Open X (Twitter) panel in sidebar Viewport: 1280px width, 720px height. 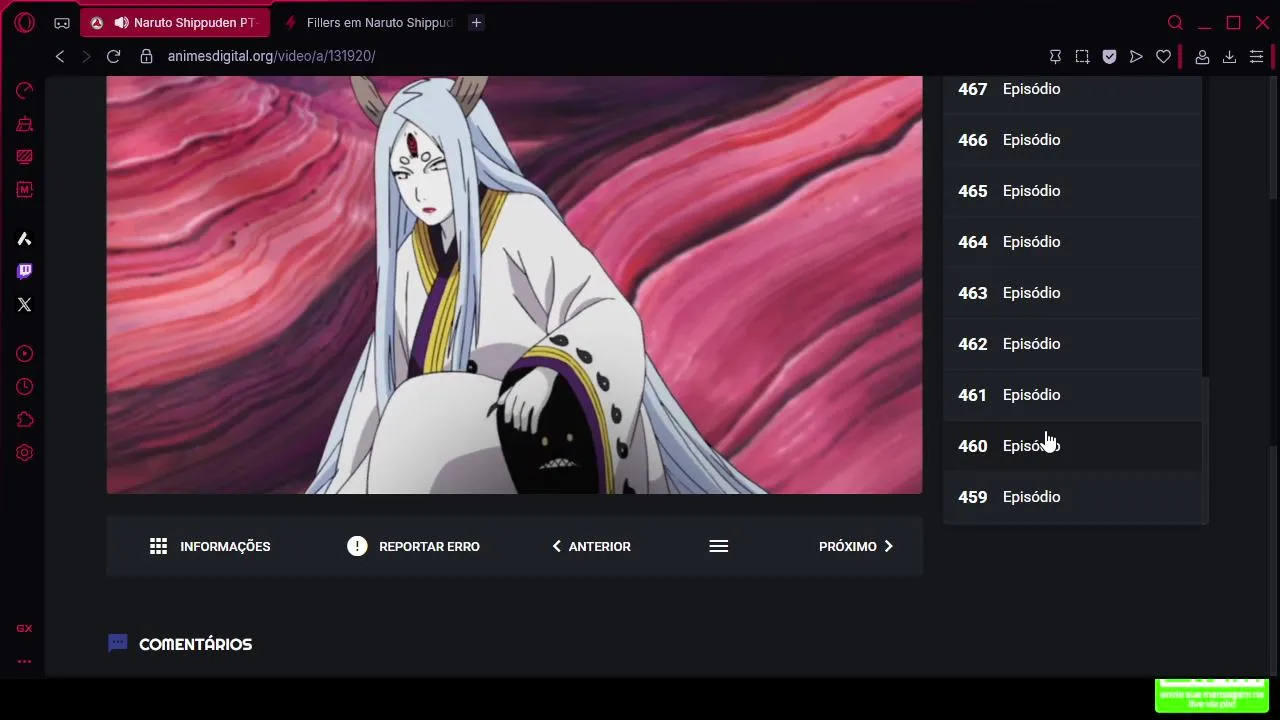point(25,304)
